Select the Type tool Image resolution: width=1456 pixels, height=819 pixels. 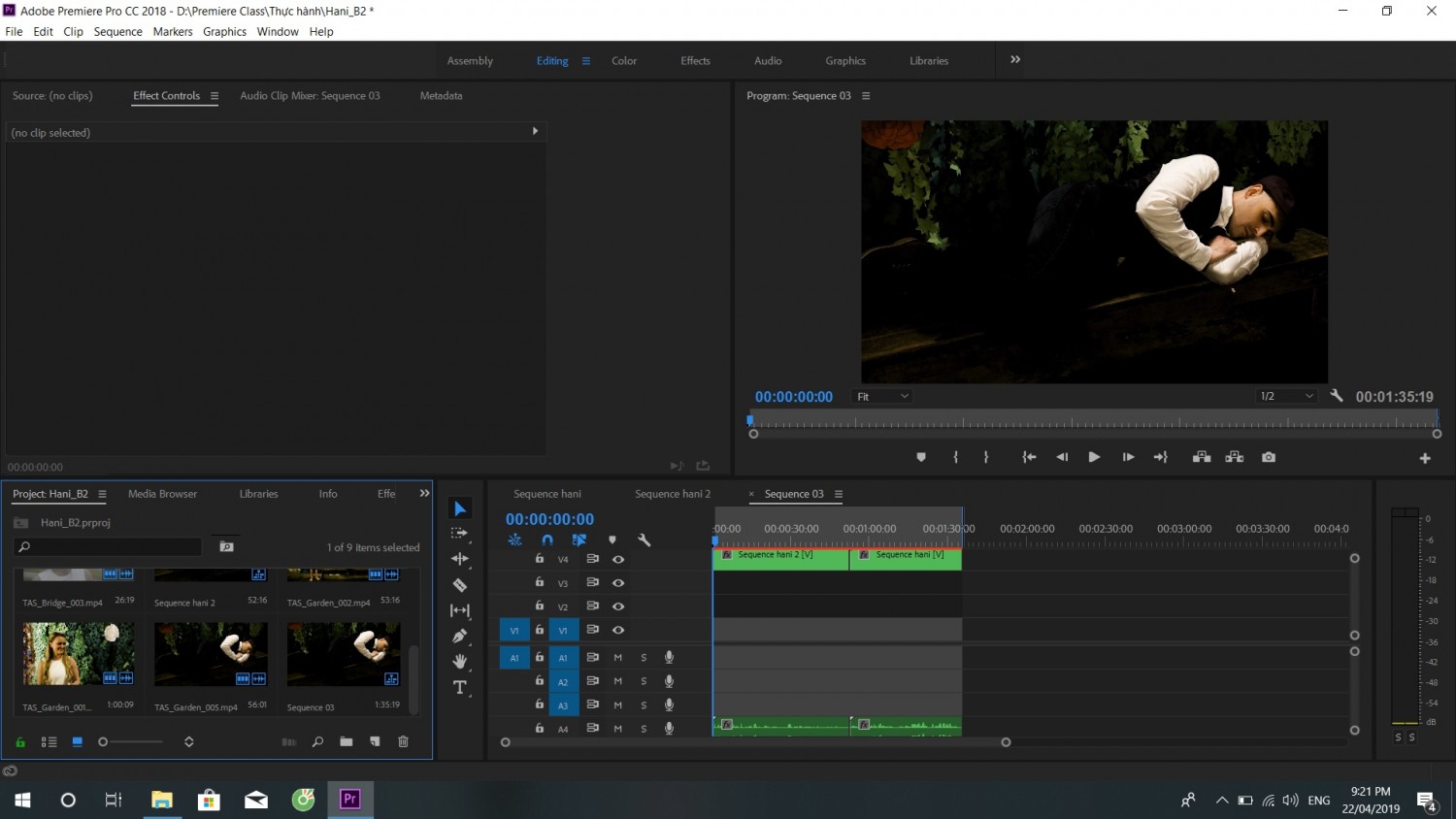click(460, 687)
